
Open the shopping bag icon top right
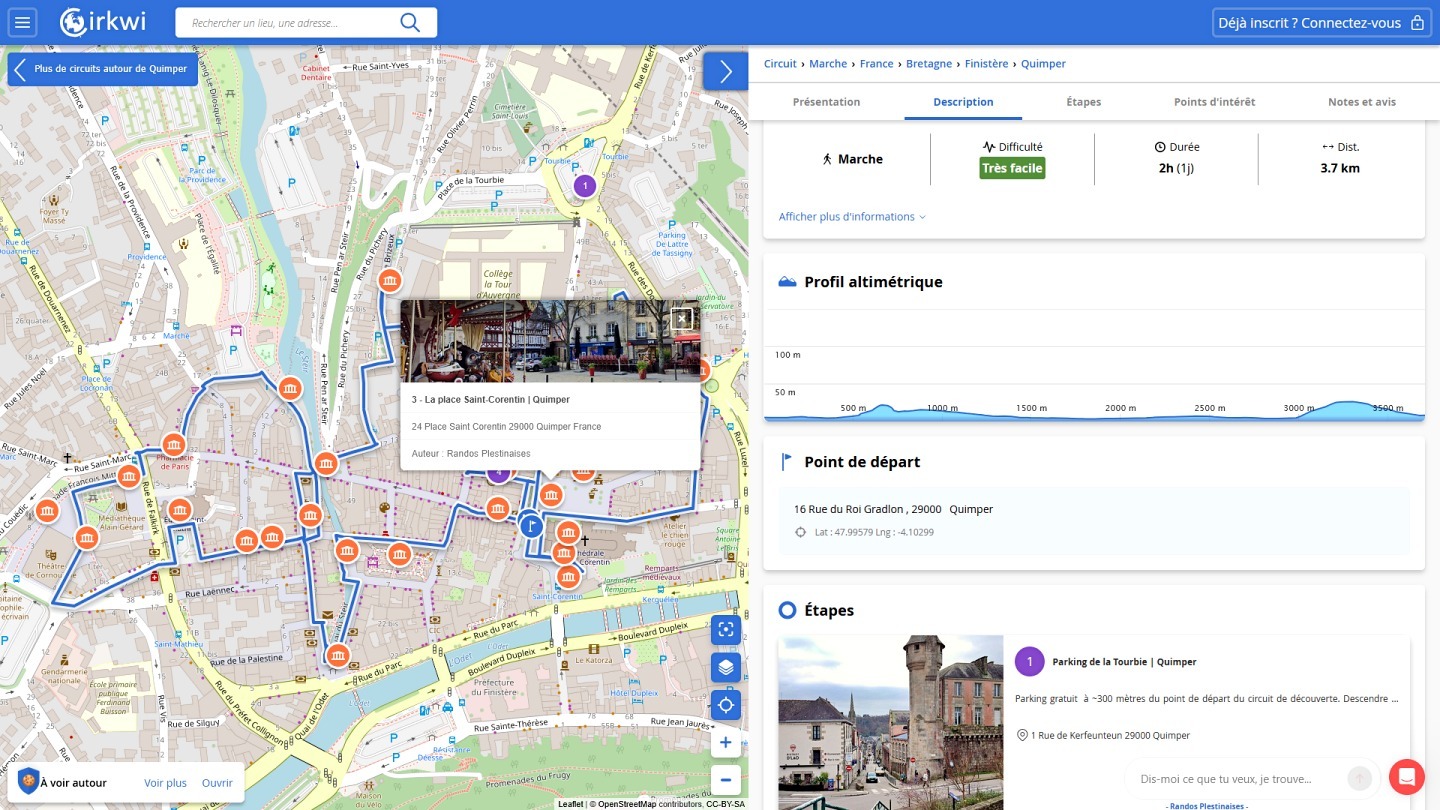click(1417, 22)
